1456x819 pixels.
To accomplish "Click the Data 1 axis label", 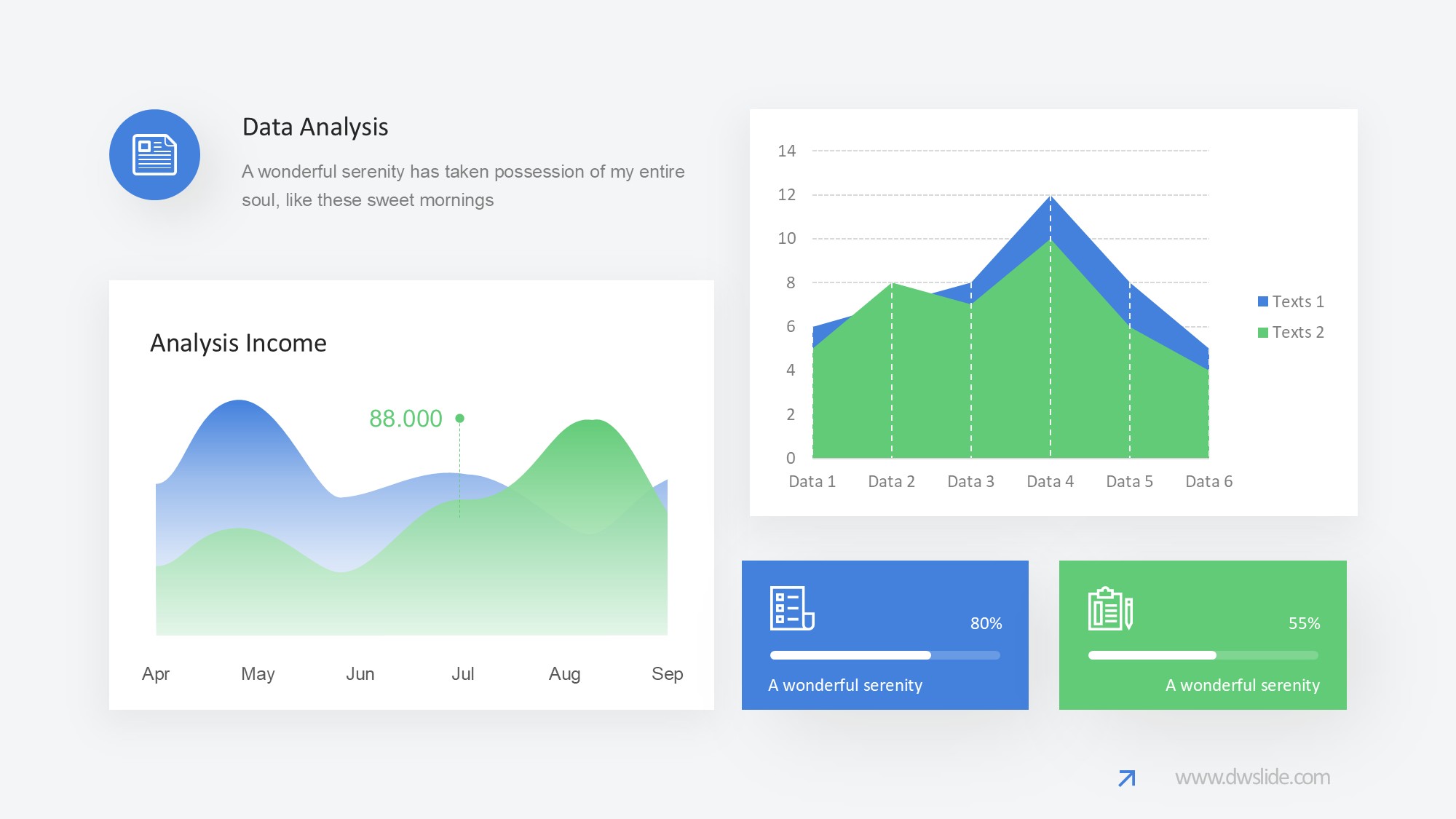I will 812,481.
